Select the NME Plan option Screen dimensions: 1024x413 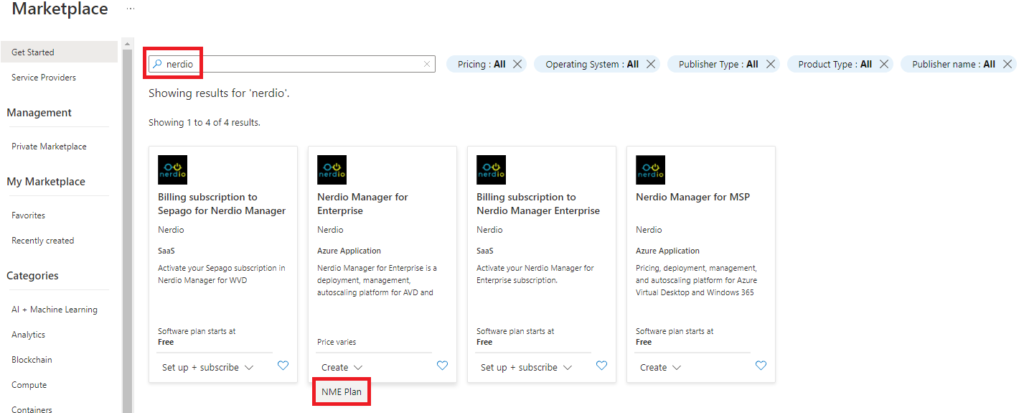coord(342,391)
